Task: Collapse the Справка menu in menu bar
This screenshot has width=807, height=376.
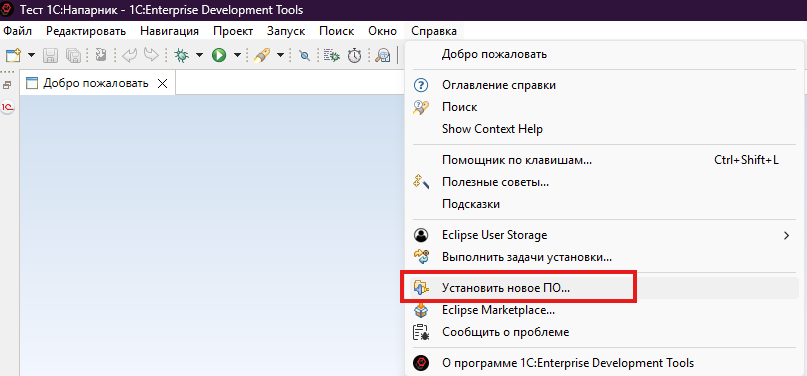Action: (434, 31)
